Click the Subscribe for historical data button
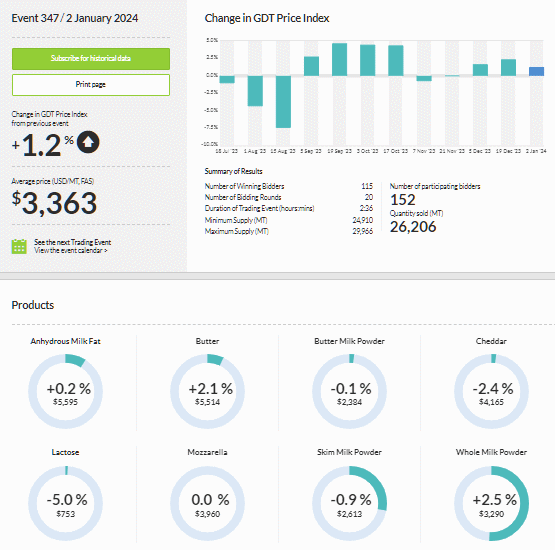 [x=91, y=59]
